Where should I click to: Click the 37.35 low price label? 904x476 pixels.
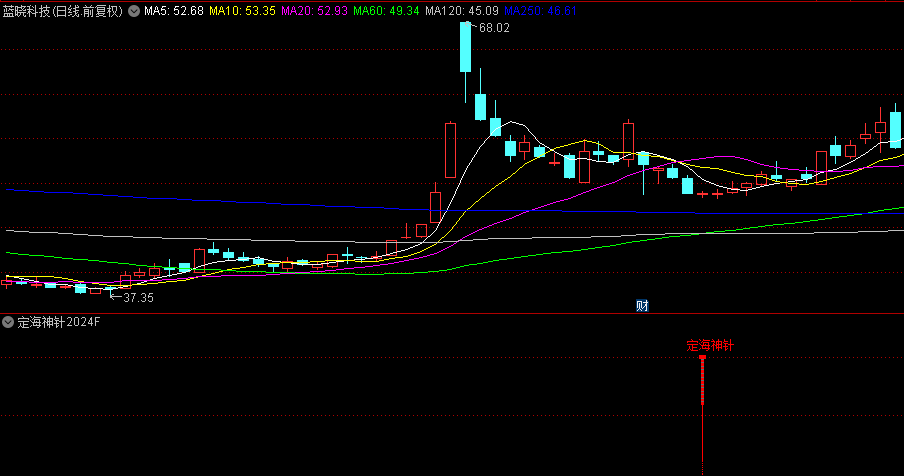point(138,298)
